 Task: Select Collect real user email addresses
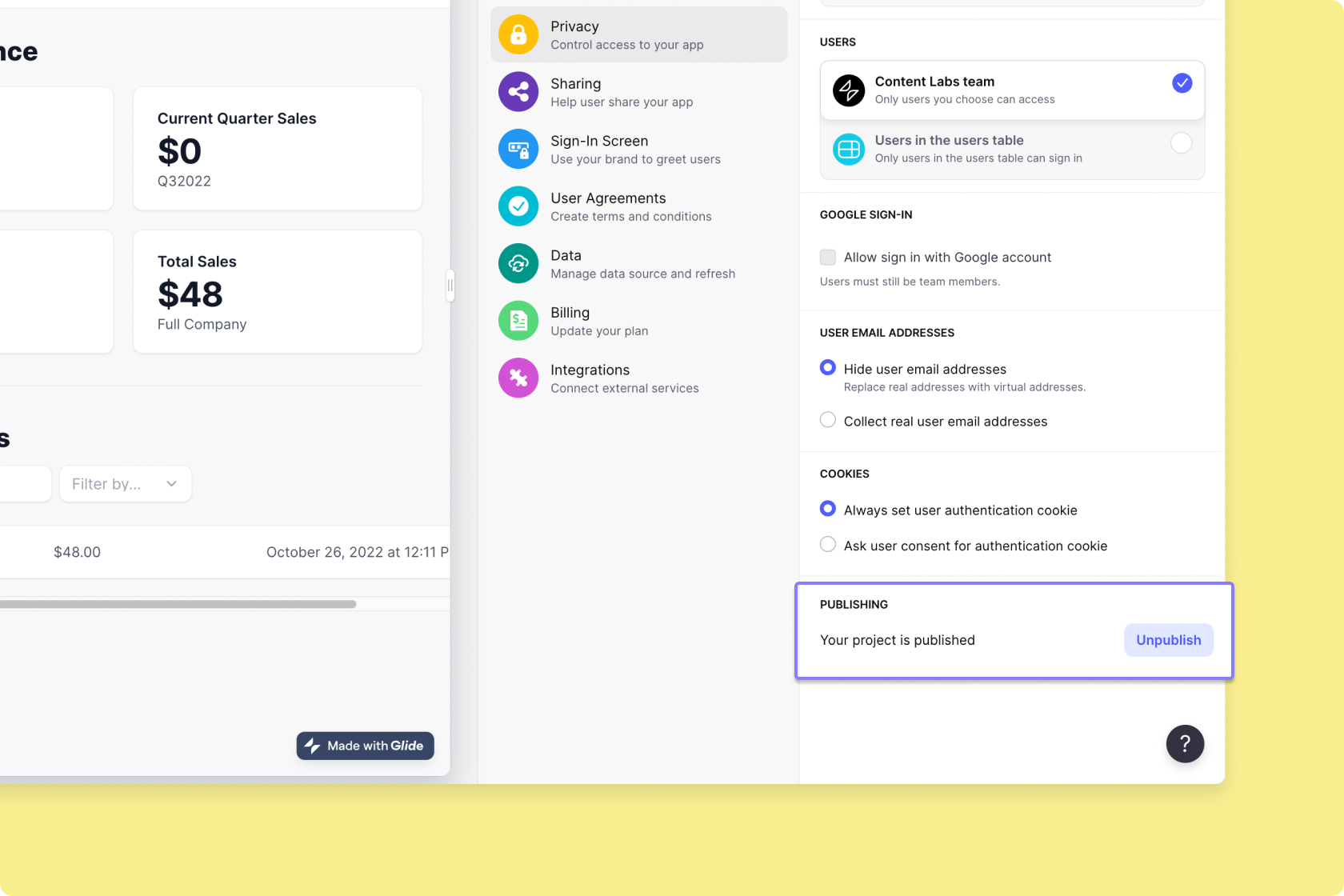tap(827, 419)
